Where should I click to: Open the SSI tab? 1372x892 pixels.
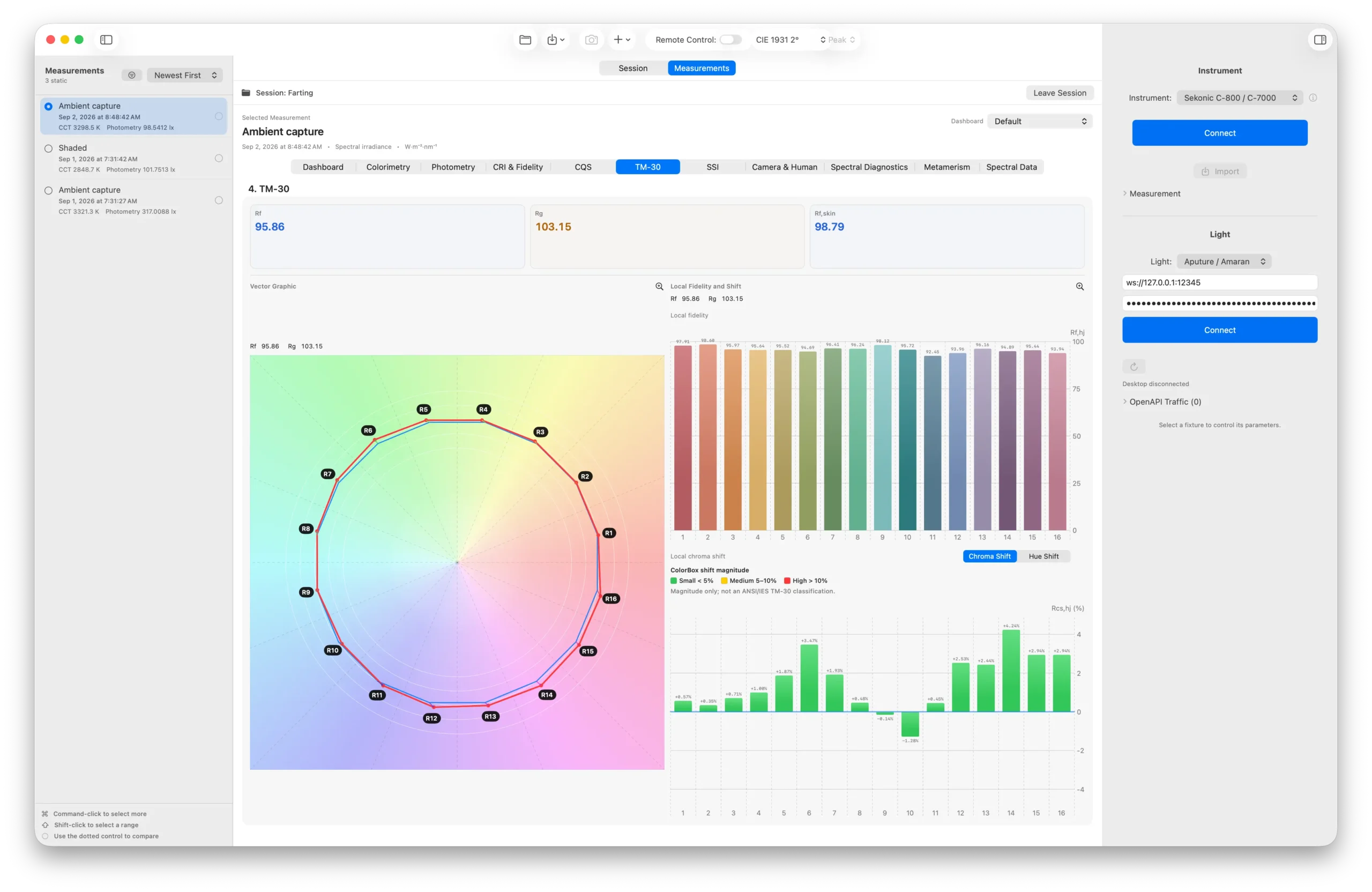[x=712, y=167]
